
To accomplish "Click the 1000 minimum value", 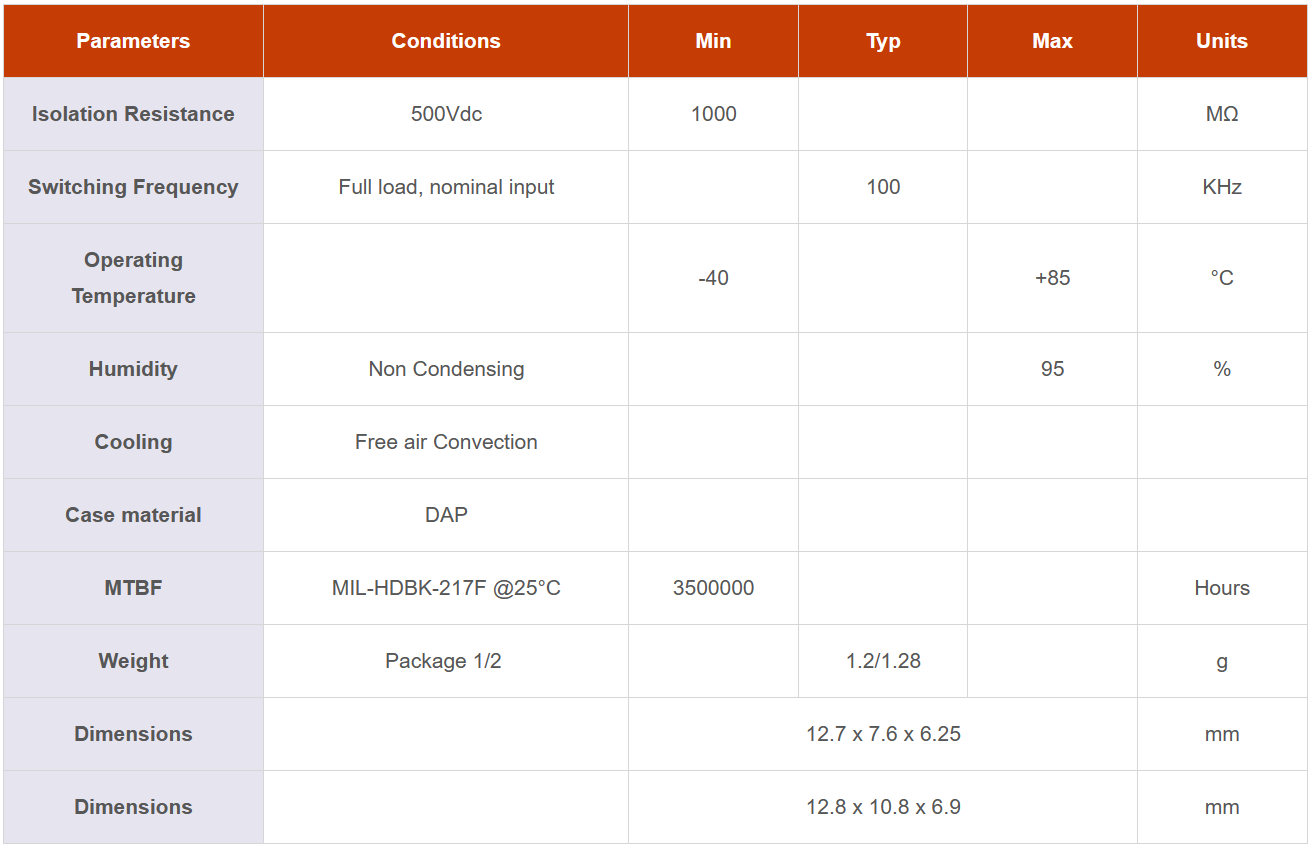I will click(713, 114).
